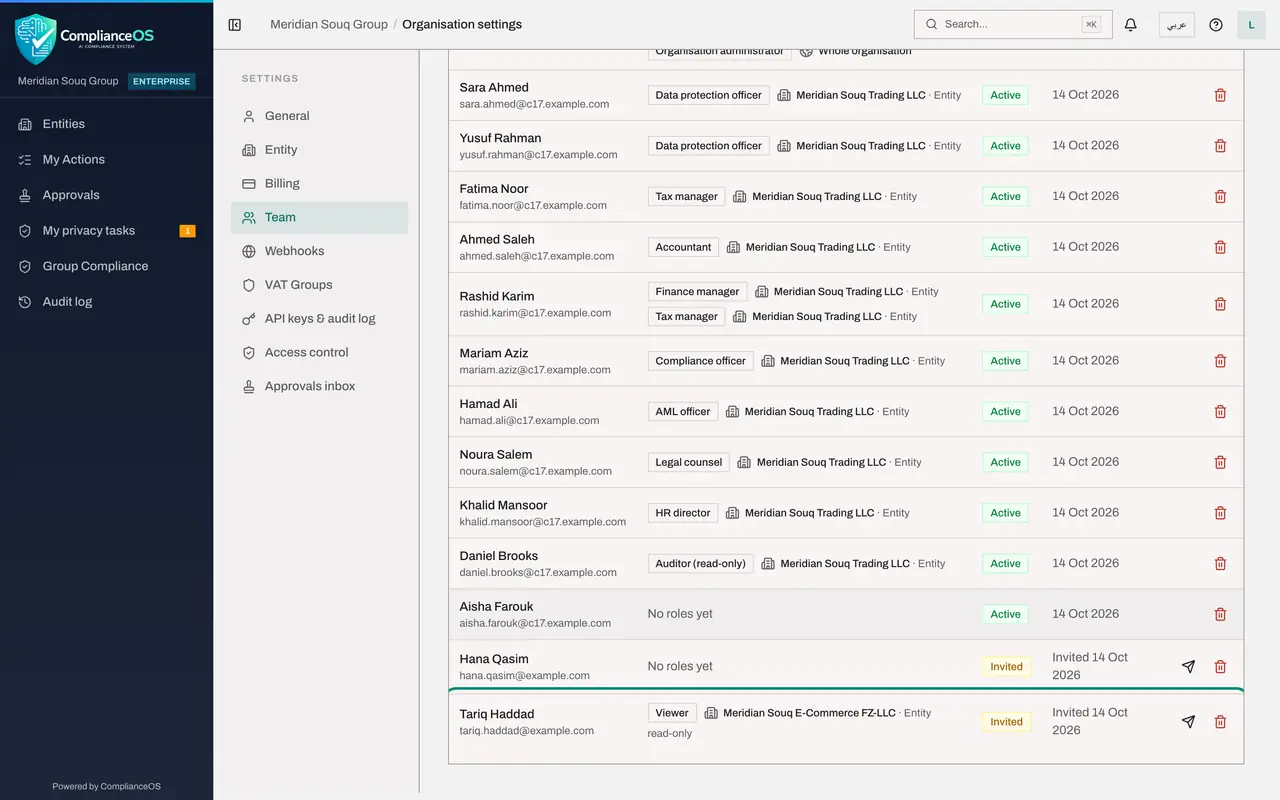Open Entity settings section

(319, 150)
